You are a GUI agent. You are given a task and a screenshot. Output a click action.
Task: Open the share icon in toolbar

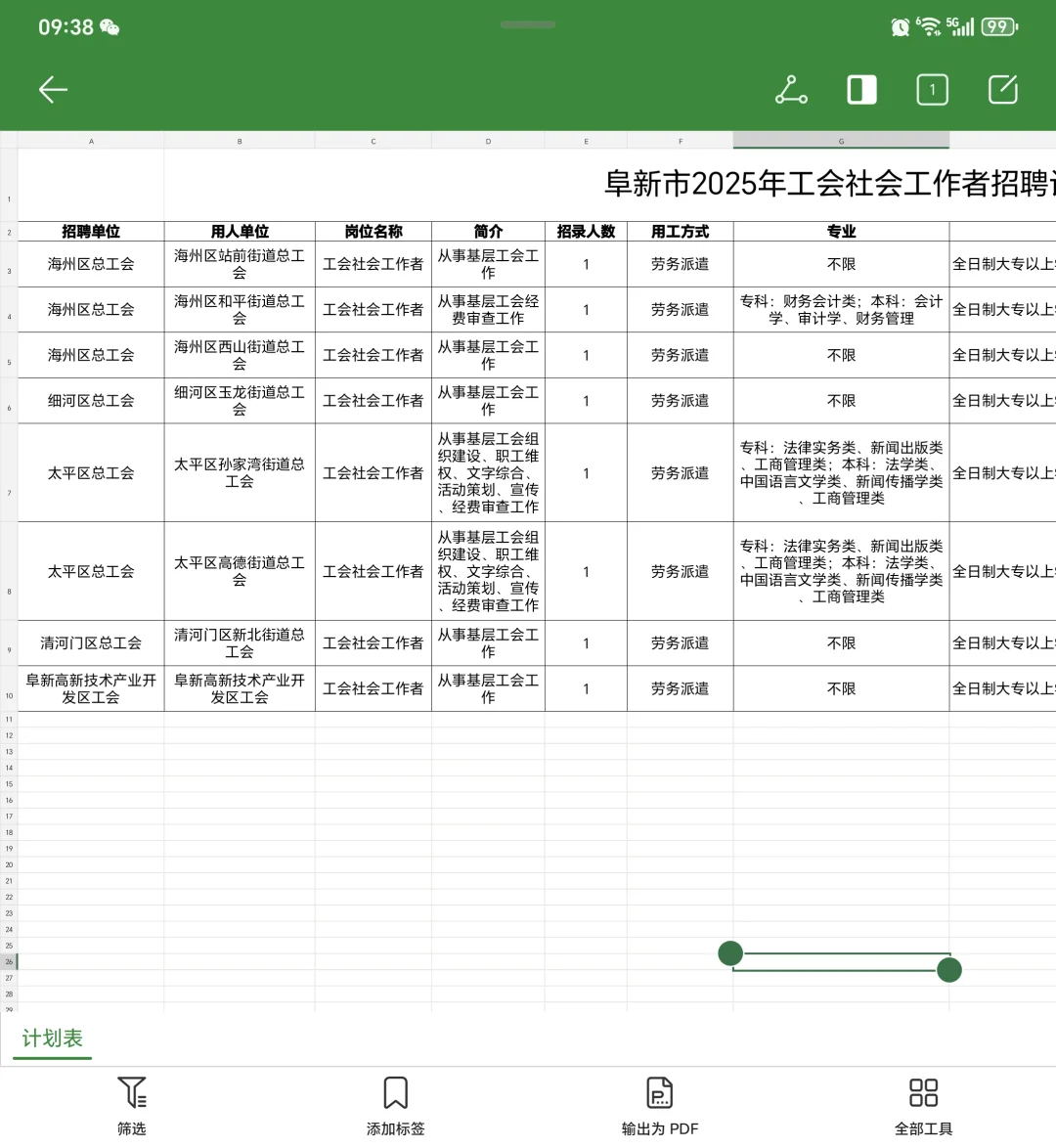pyautogui.click(x=791, y=90)
